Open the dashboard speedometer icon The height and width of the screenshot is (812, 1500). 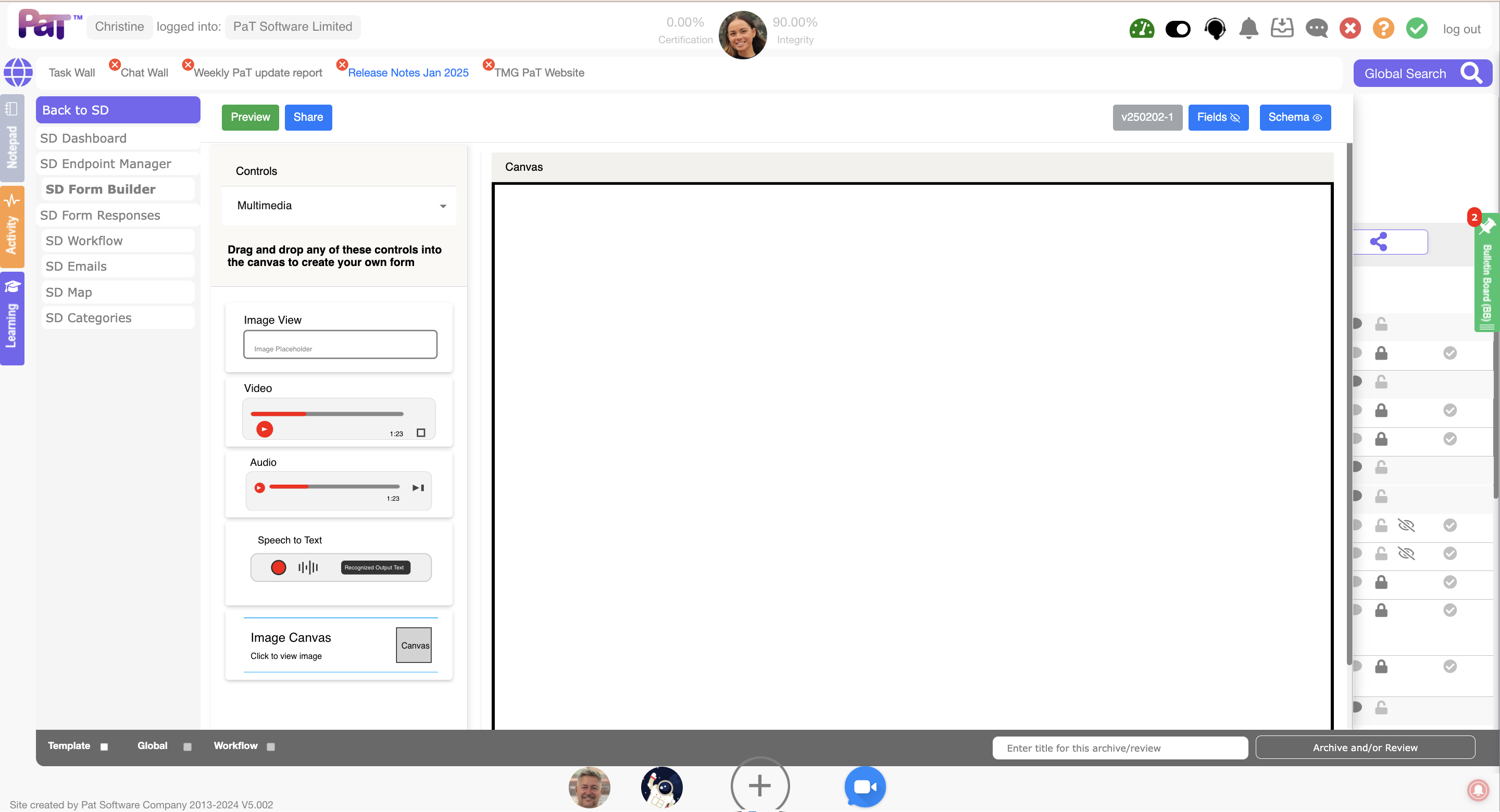[x=1141, y=29]
